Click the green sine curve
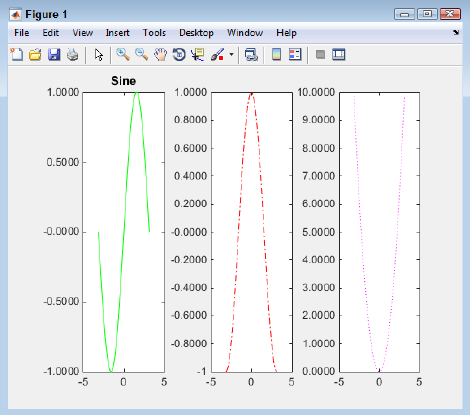 [x=123, y=232]
